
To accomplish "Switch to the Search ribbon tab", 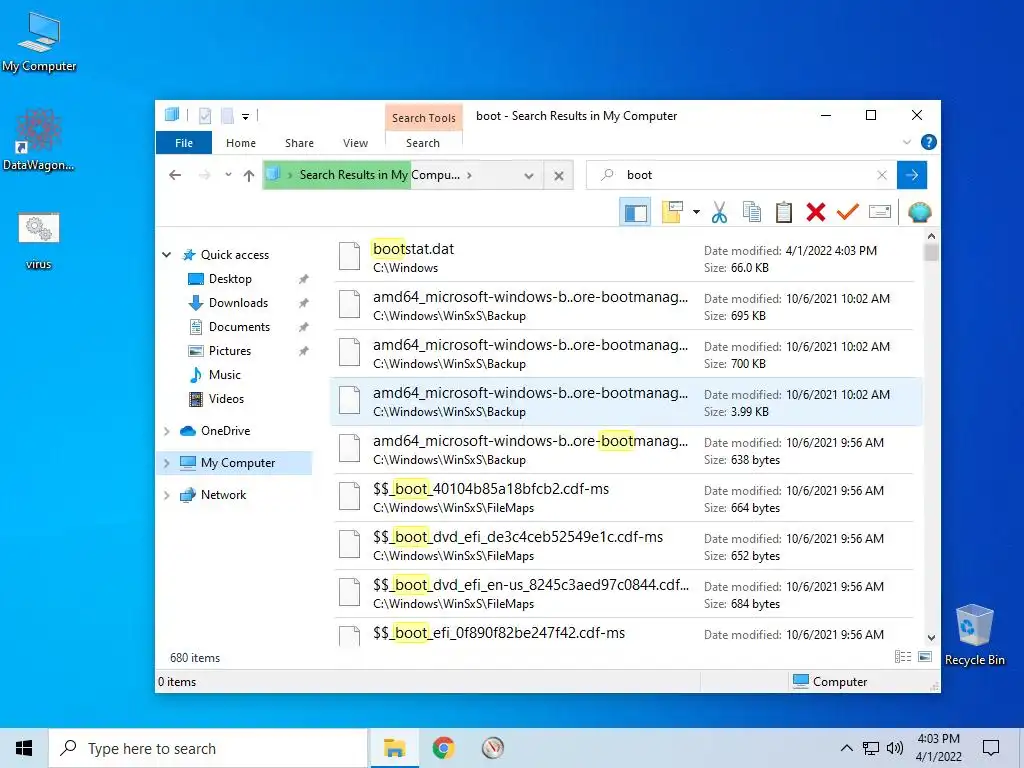I will (x=423, y=143).
